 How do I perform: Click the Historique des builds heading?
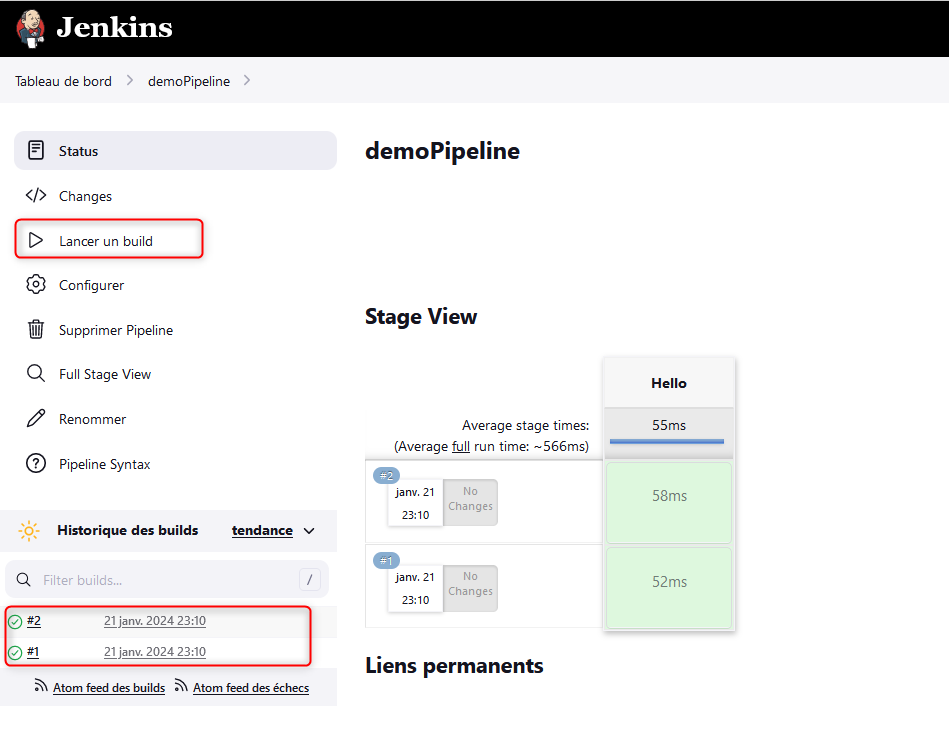128,530
